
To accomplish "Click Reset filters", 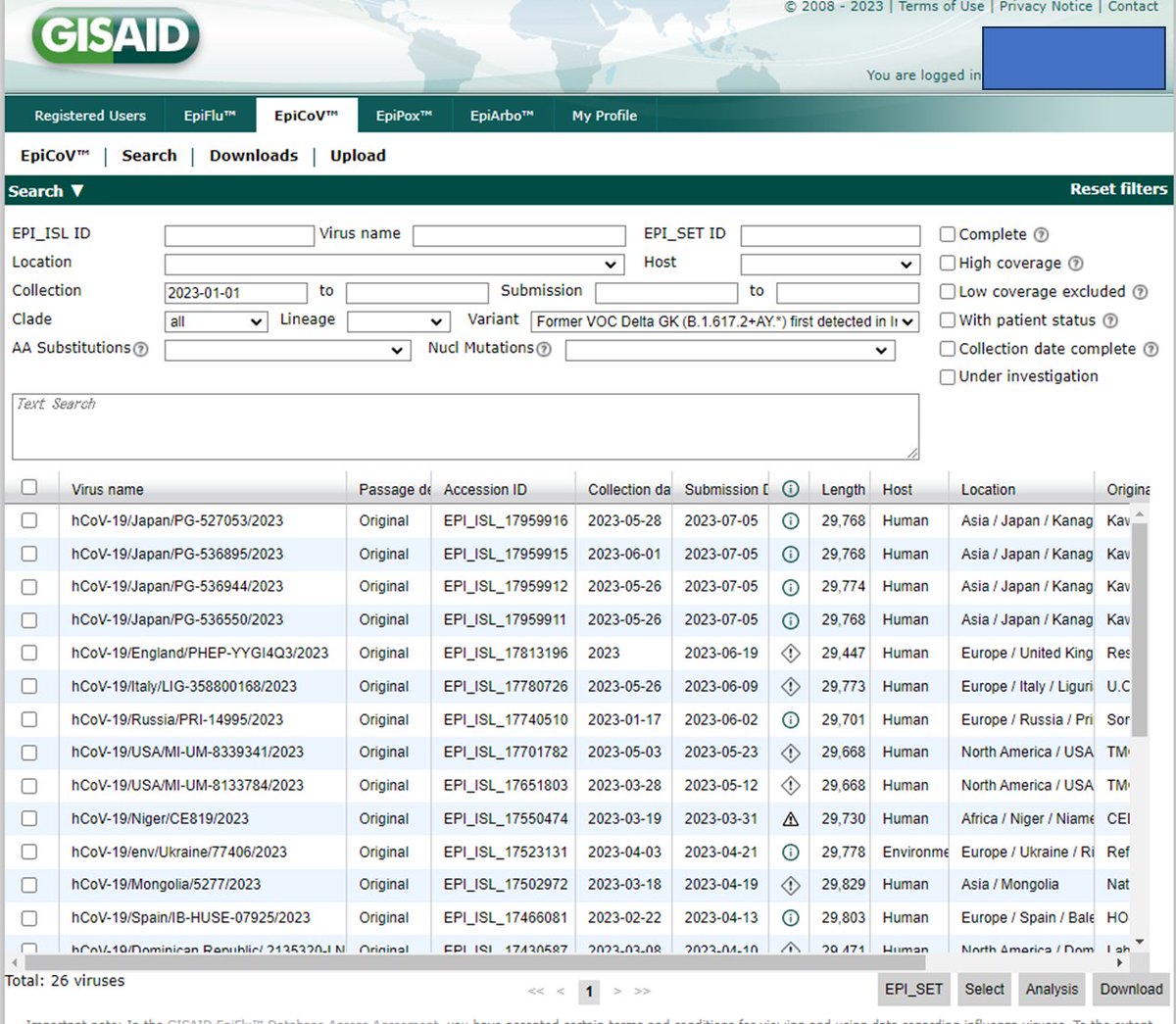I will [1118, 189].
